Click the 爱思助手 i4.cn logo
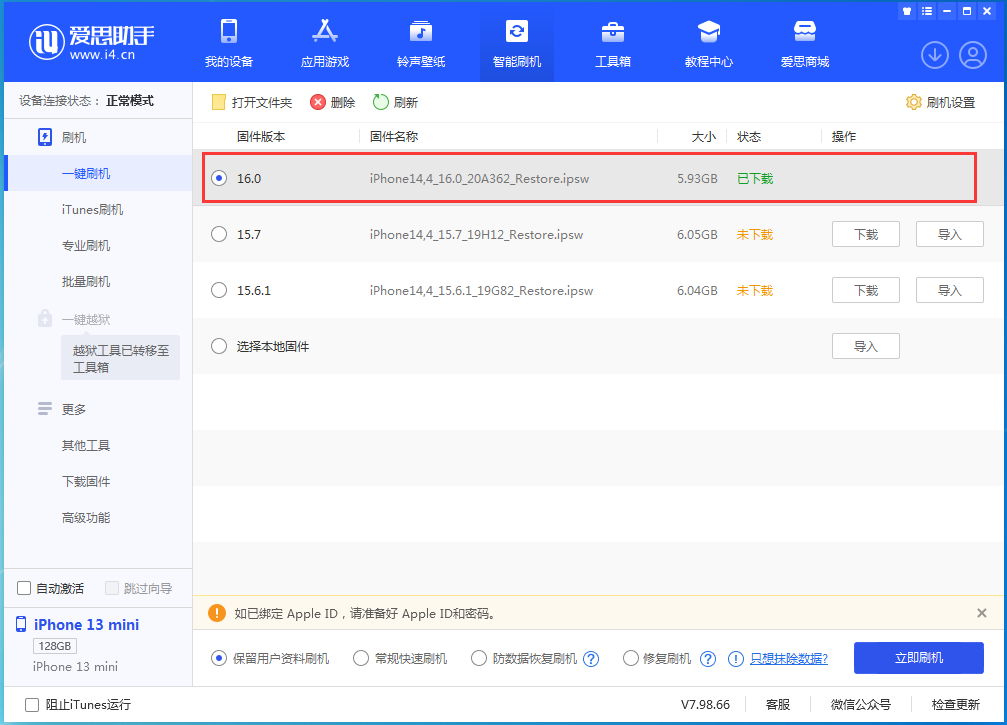1007x725 pixels. [92, 42]
